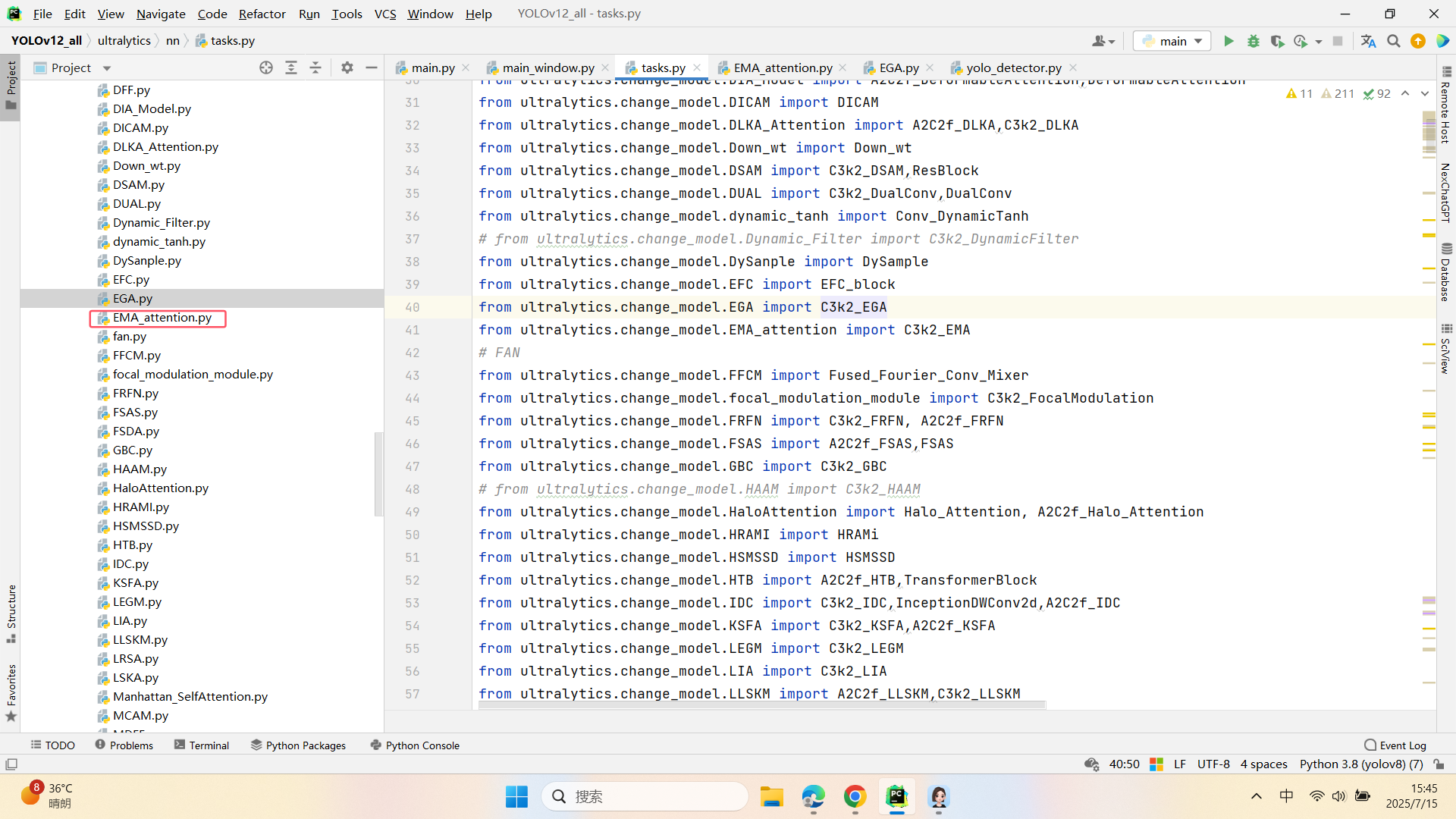Hide the Project tool window

371,67
